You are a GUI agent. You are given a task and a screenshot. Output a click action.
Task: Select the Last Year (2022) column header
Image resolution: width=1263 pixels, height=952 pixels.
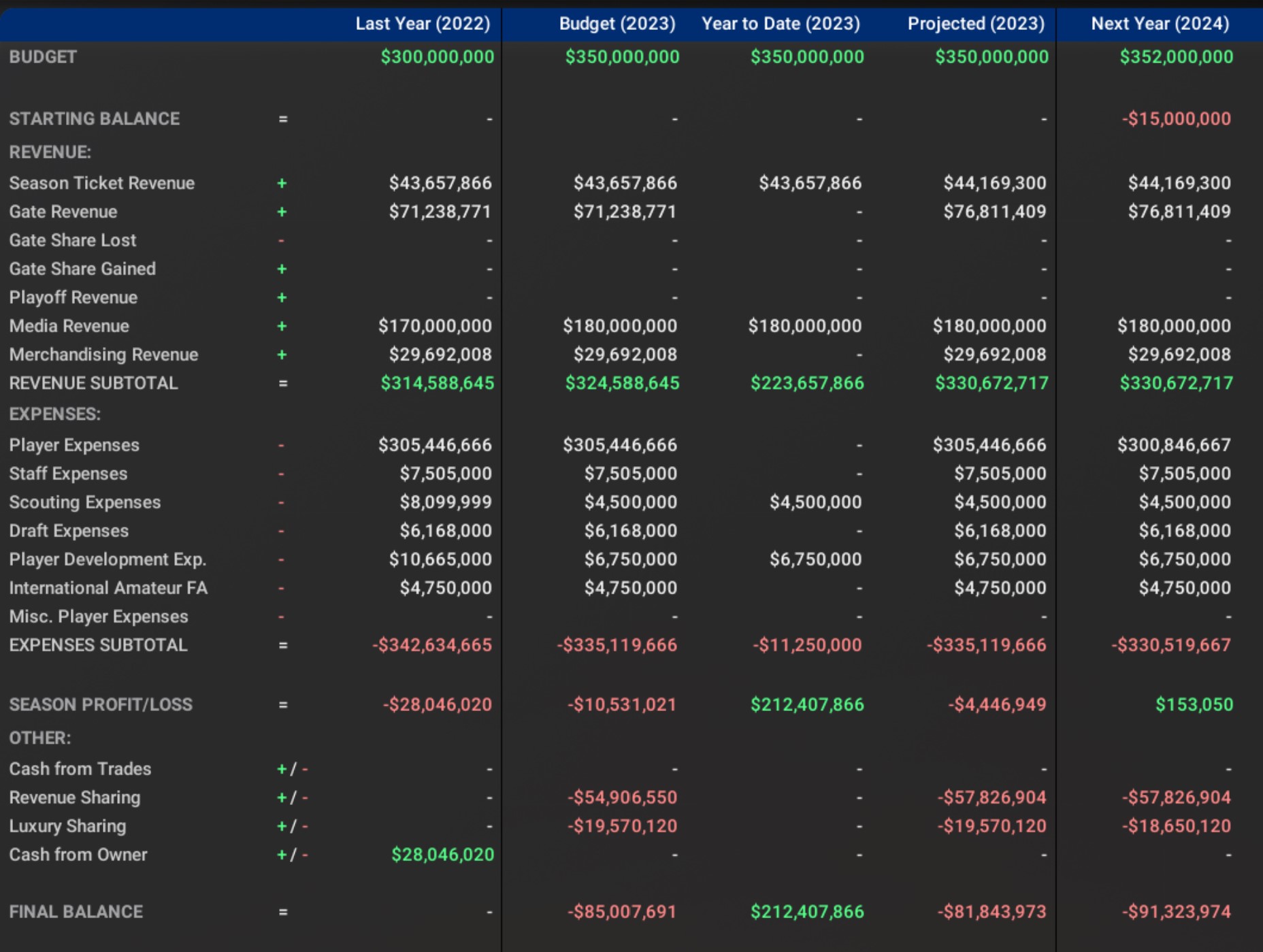pos(423,24)
